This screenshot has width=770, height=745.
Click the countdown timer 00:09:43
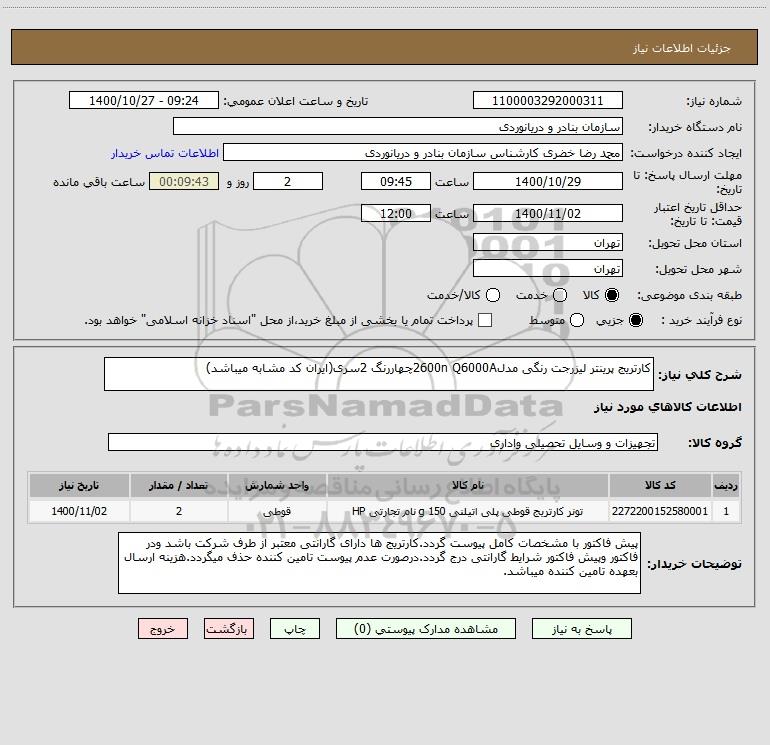pyautogui.click(x=184, y=181)
